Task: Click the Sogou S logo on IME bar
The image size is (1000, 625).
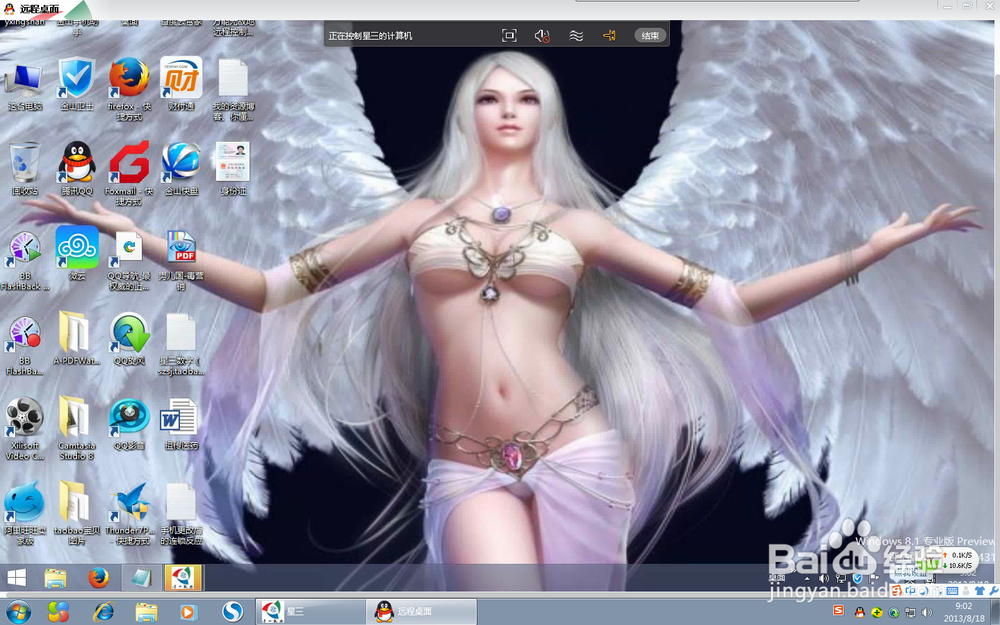Action: pyautogui.click(x=896, y=591)
